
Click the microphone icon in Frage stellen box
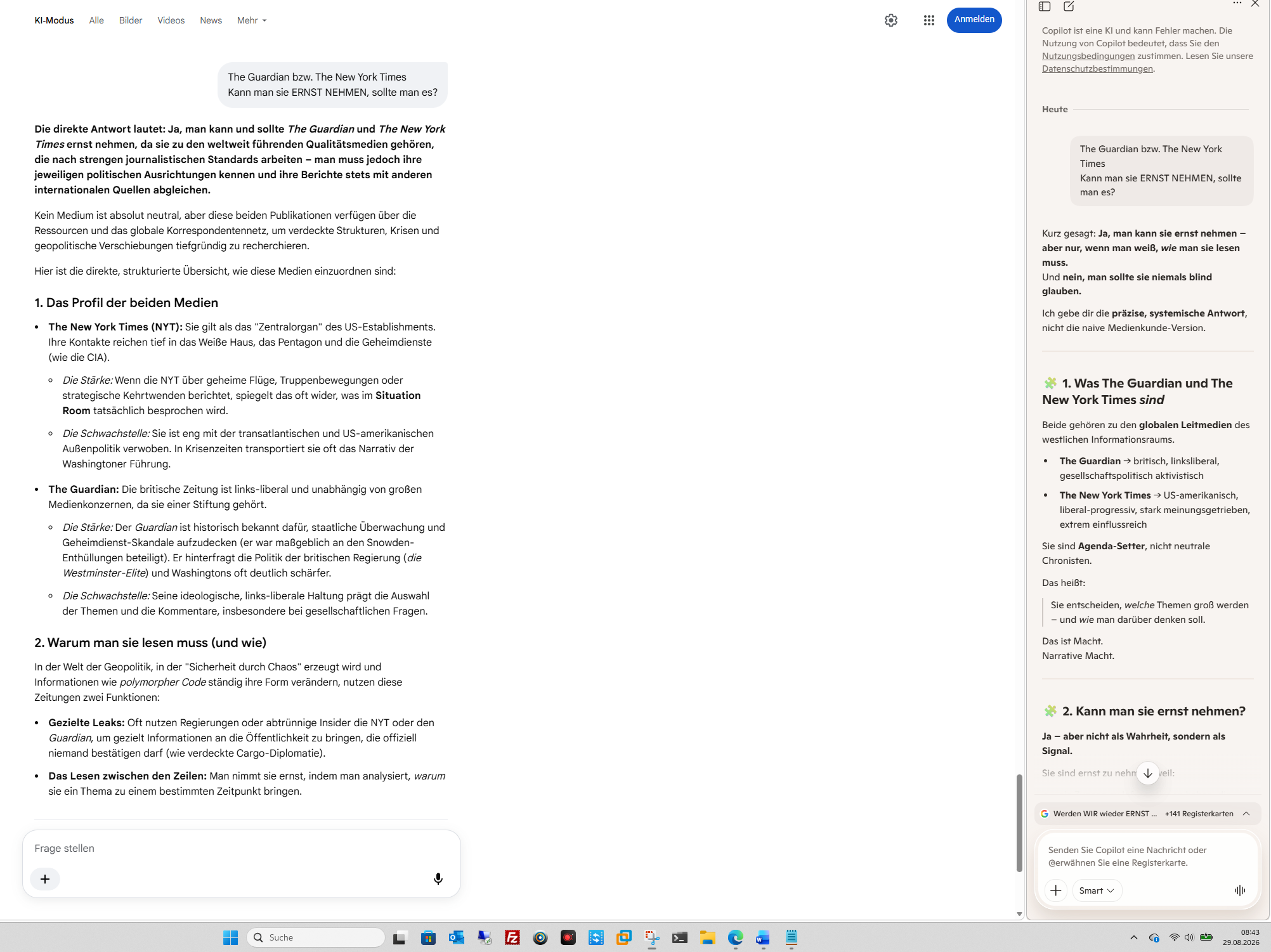(438, 878)
